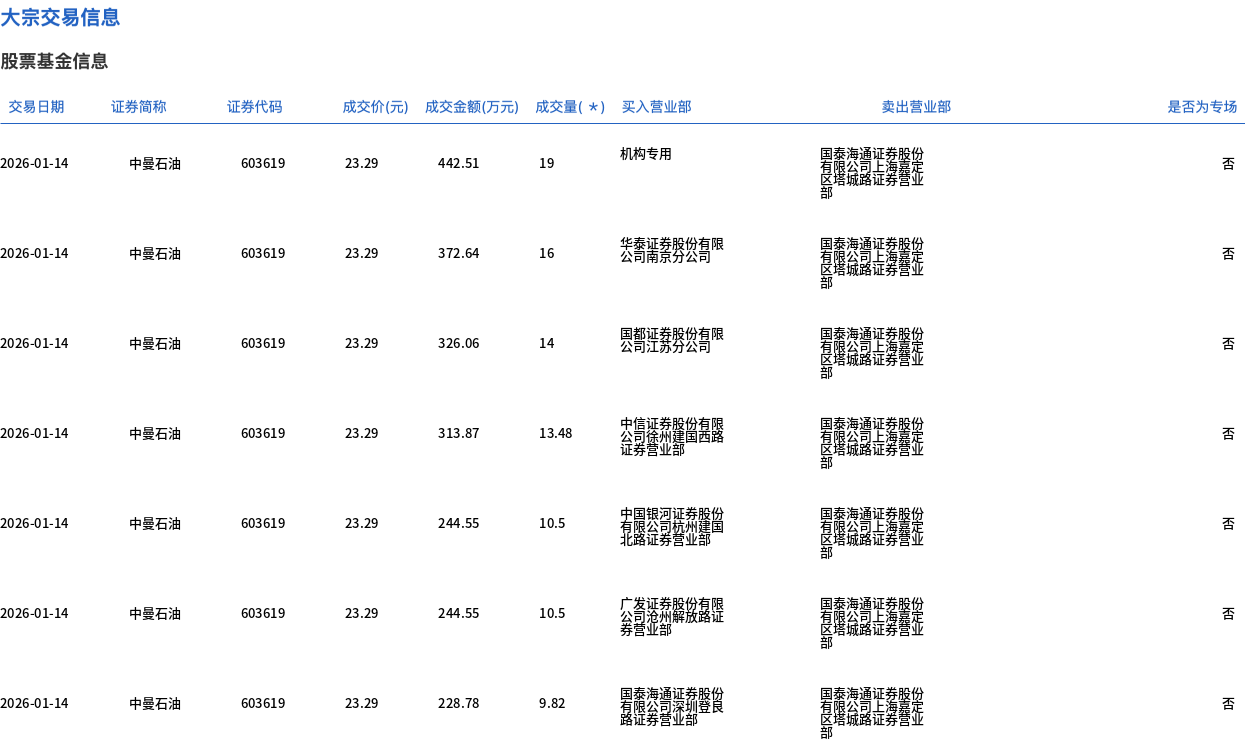The height and width of the screenshot is (754, 1245).
Task: Select the 326.06 transaction amount cell
Action: [x=459, y=343]
